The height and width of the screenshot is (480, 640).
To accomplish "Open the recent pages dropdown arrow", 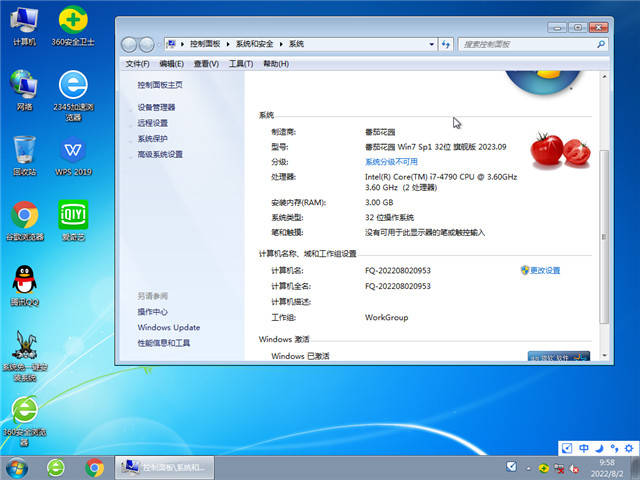I will click(x=159, y=44).
